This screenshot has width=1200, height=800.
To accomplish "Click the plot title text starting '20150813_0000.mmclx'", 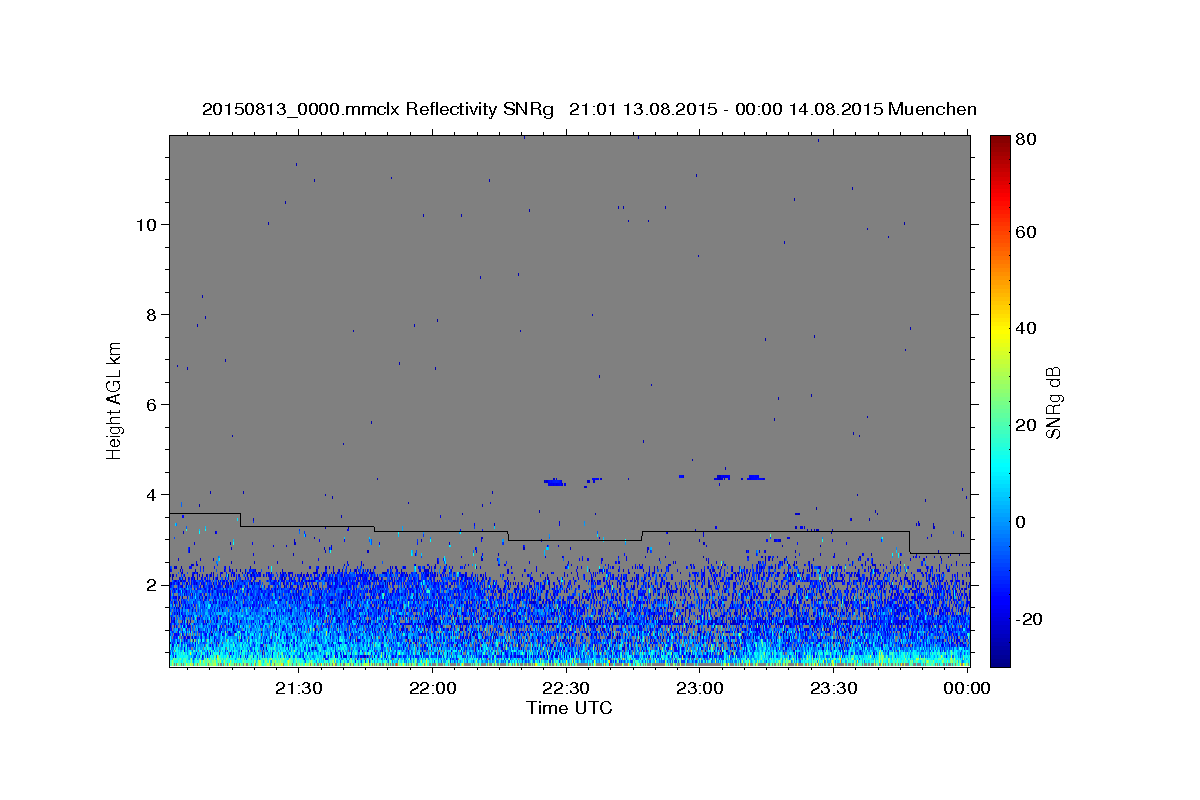I will pyautogui.click(x=589, y=109).
